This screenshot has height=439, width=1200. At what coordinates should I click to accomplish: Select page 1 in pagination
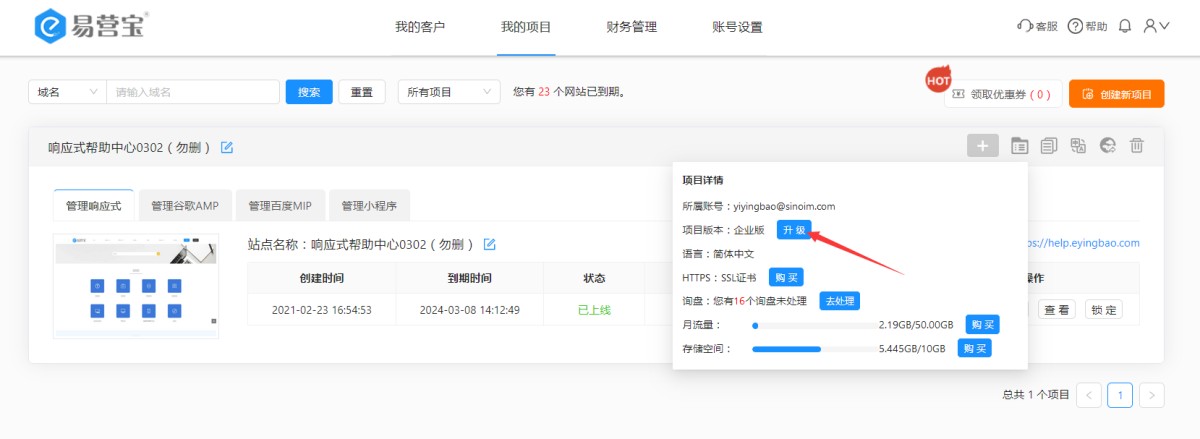pos(1121,395)
